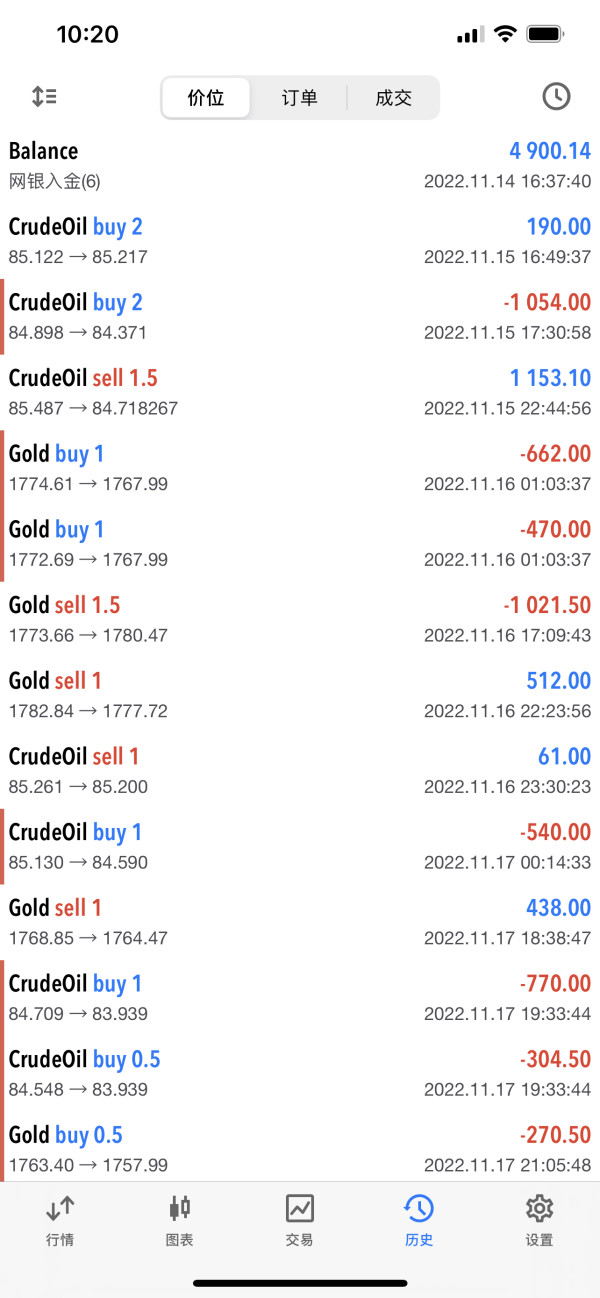Open the Gold sell 1.5 losing trade

click(300, 619)
